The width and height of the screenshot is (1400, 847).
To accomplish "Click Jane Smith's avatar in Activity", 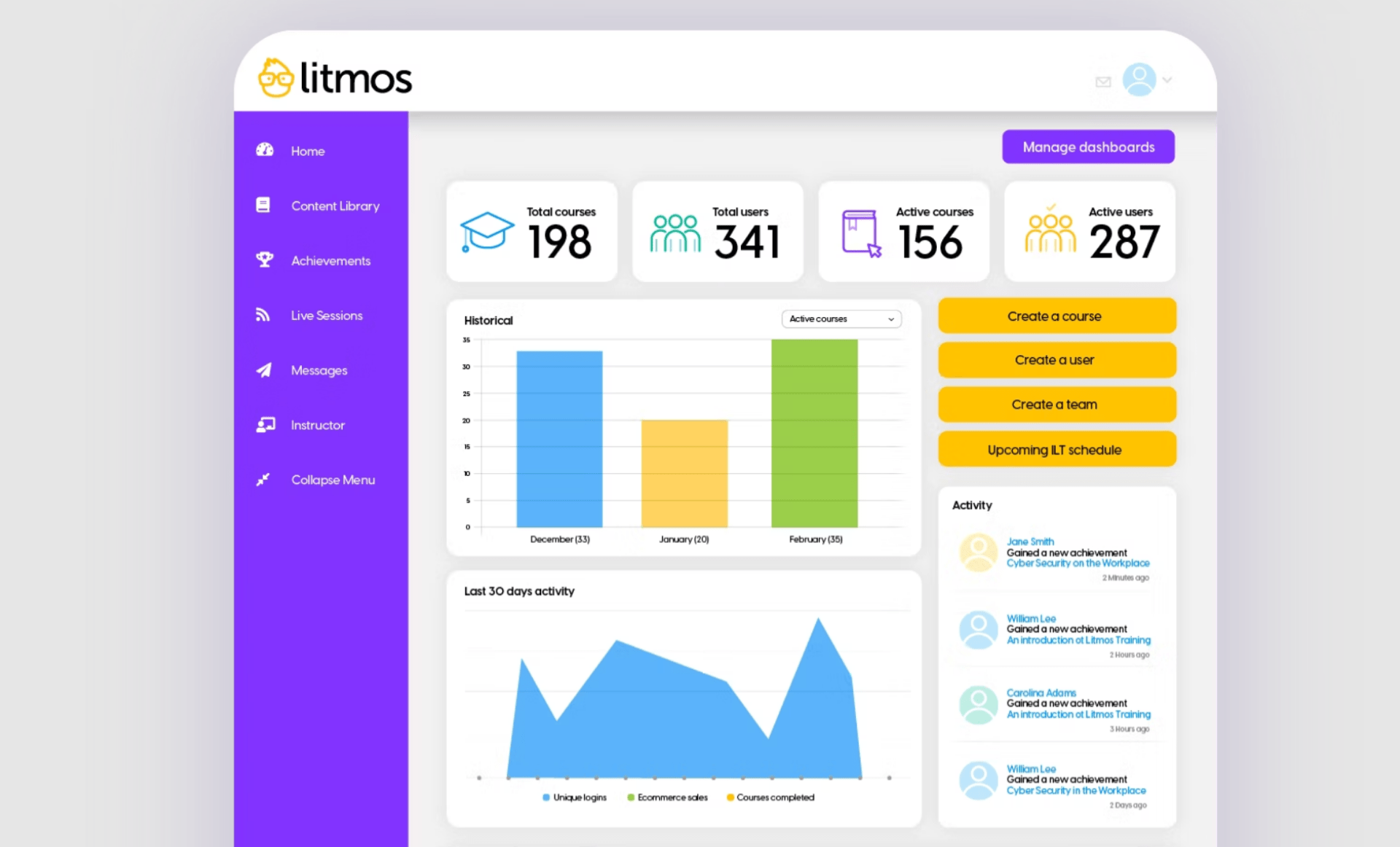I will click(978, 553).
